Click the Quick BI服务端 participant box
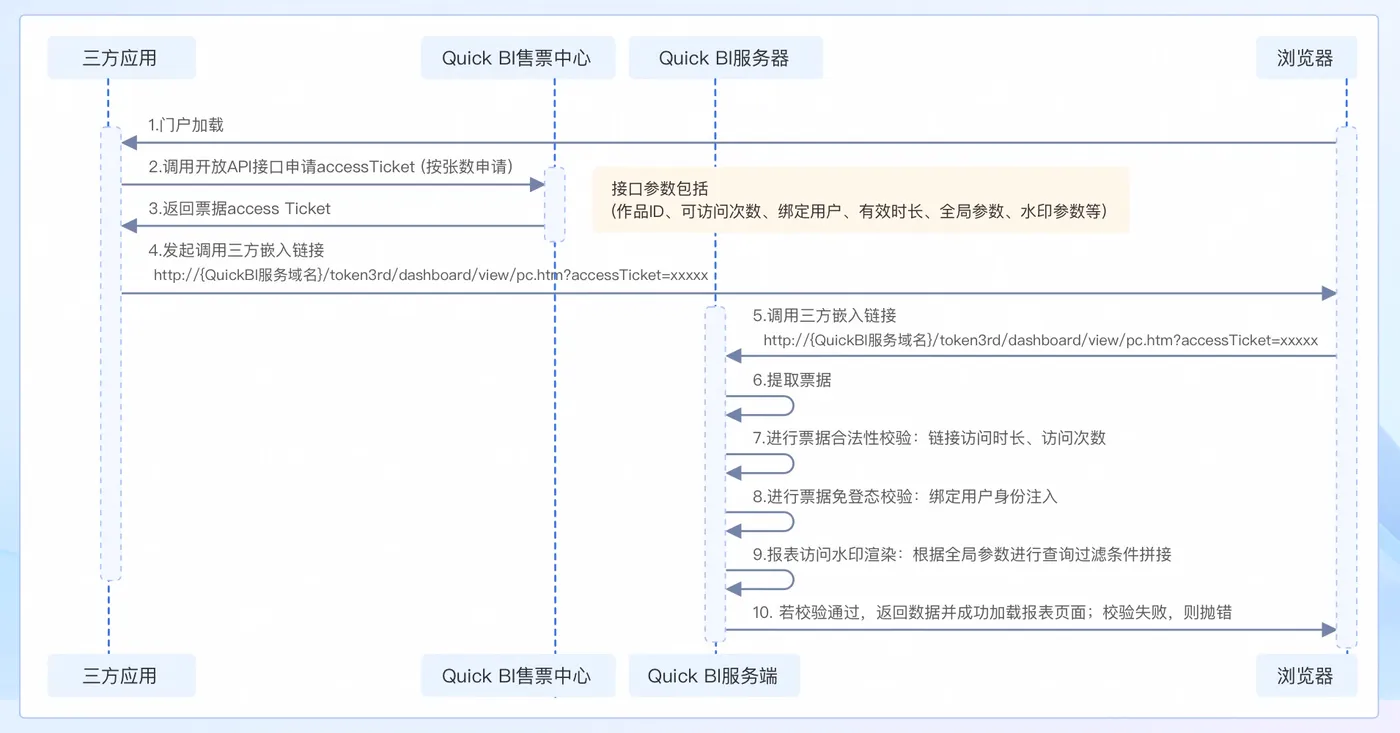This screenshot has height=733, width=1400. point(713,676)
